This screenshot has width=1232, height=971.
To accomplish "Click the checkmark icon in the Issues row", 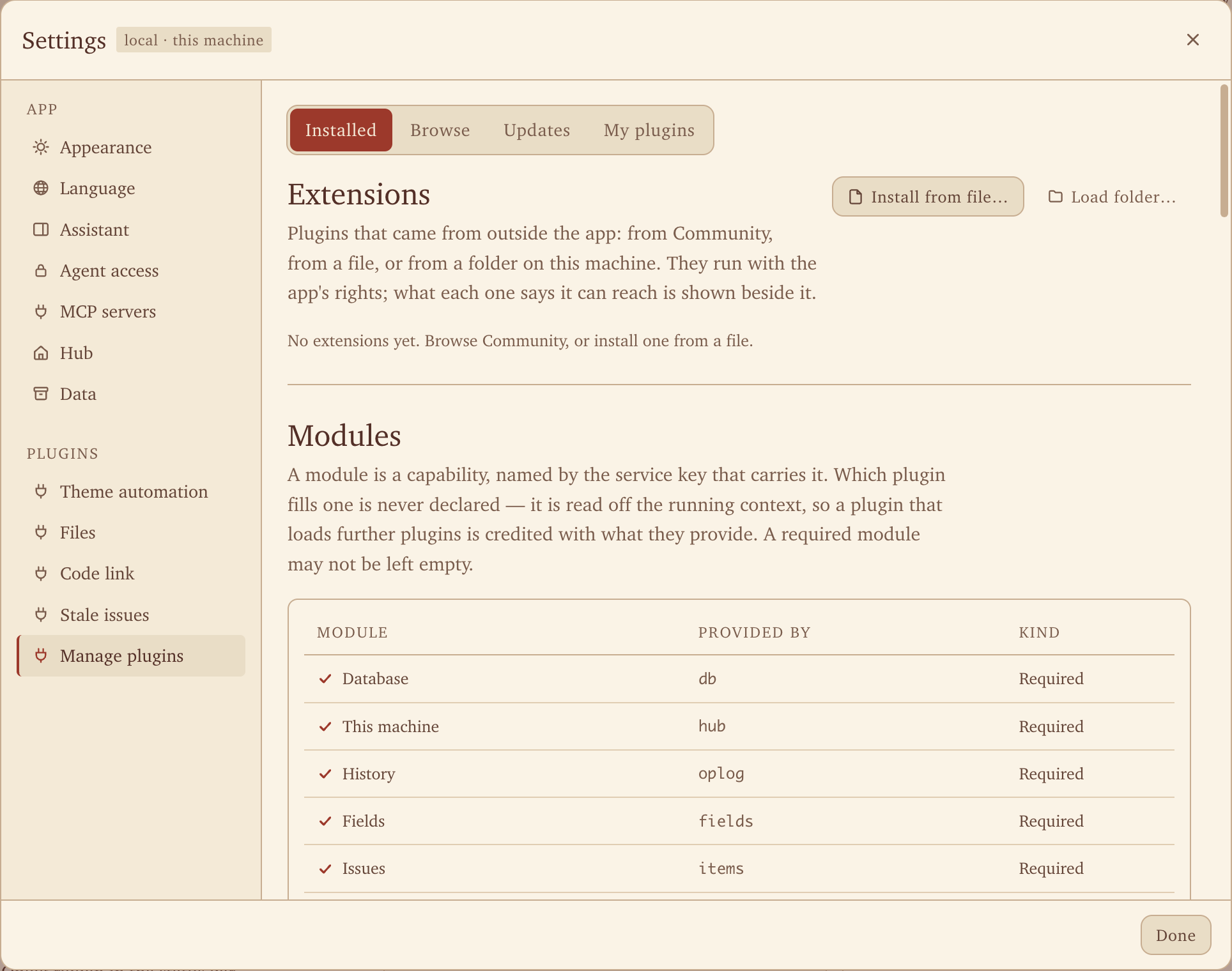I will tap(325, 868).
